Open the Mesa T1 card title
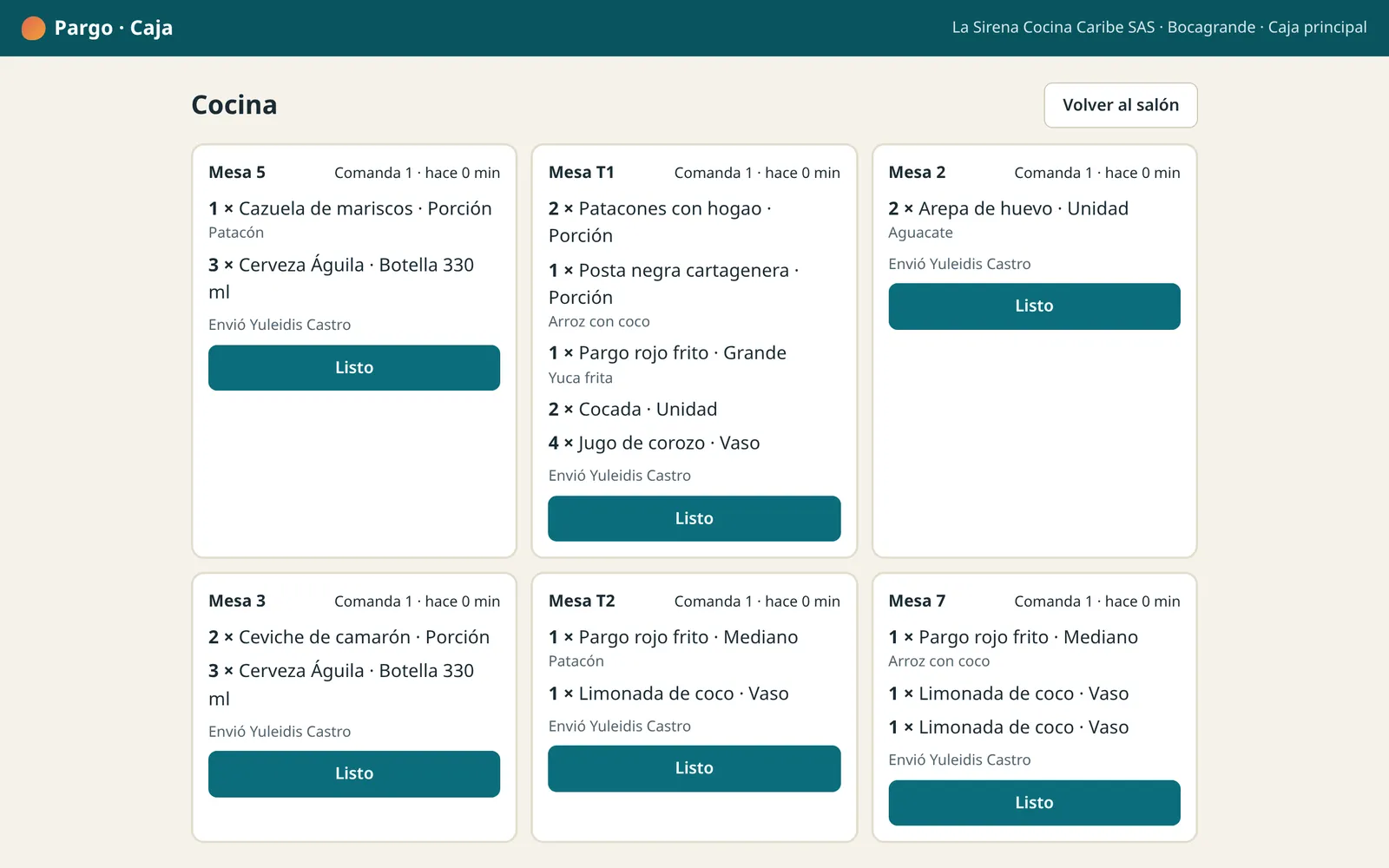 (582, 172)
